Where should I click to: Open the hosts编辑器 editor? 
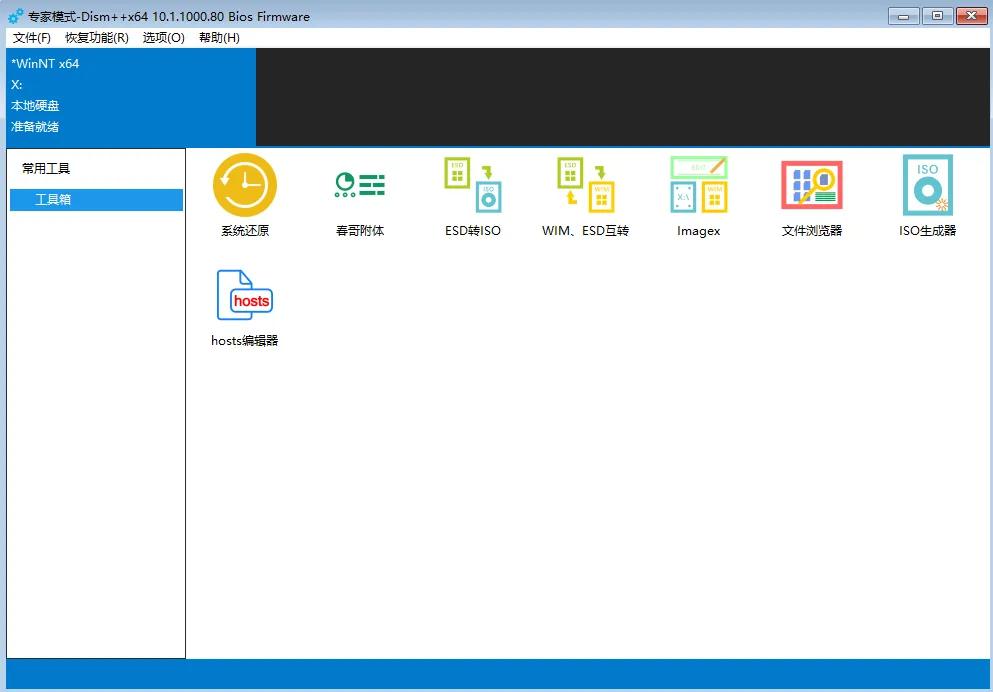pos(245,296)
